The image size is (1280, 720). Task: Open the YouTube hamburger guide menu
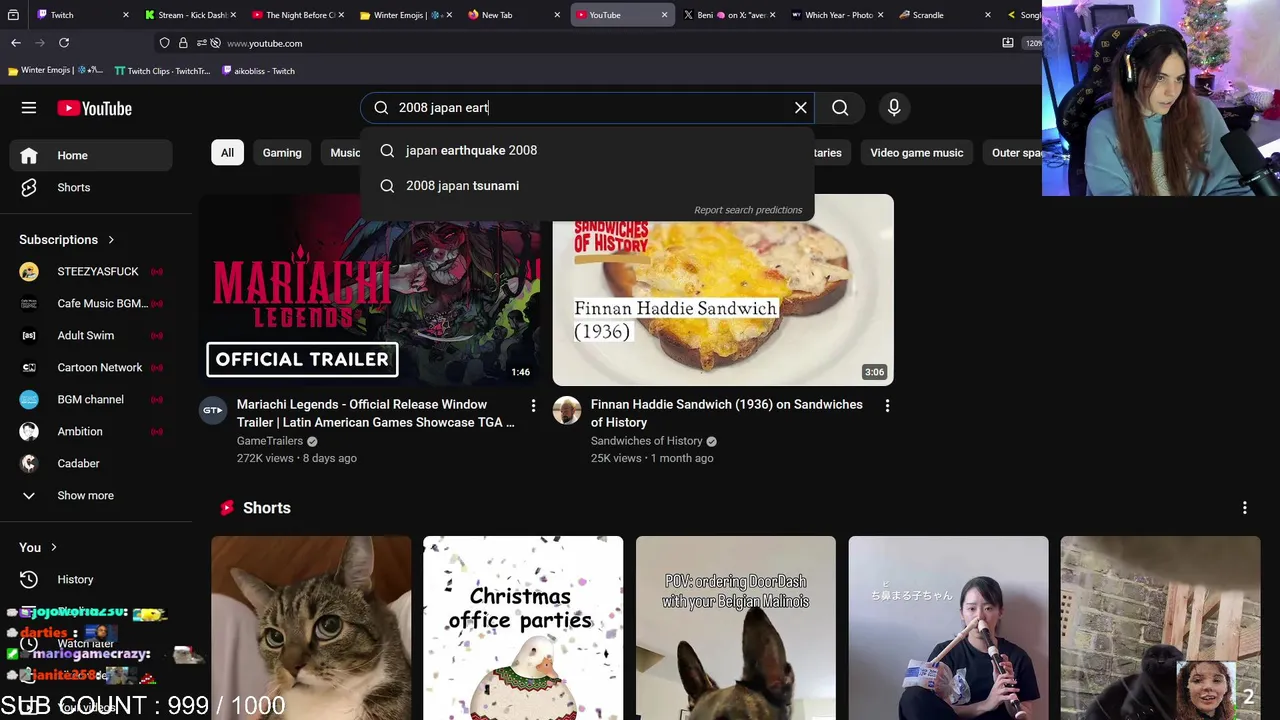(x=29, y=108)
